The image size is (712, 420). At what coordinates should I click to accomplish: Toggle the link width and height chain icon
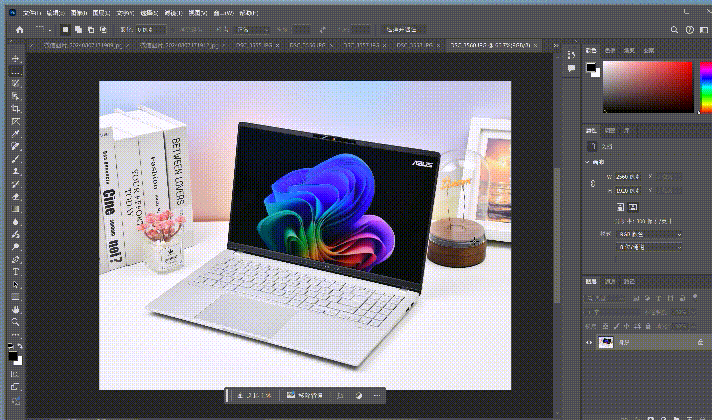593,183
